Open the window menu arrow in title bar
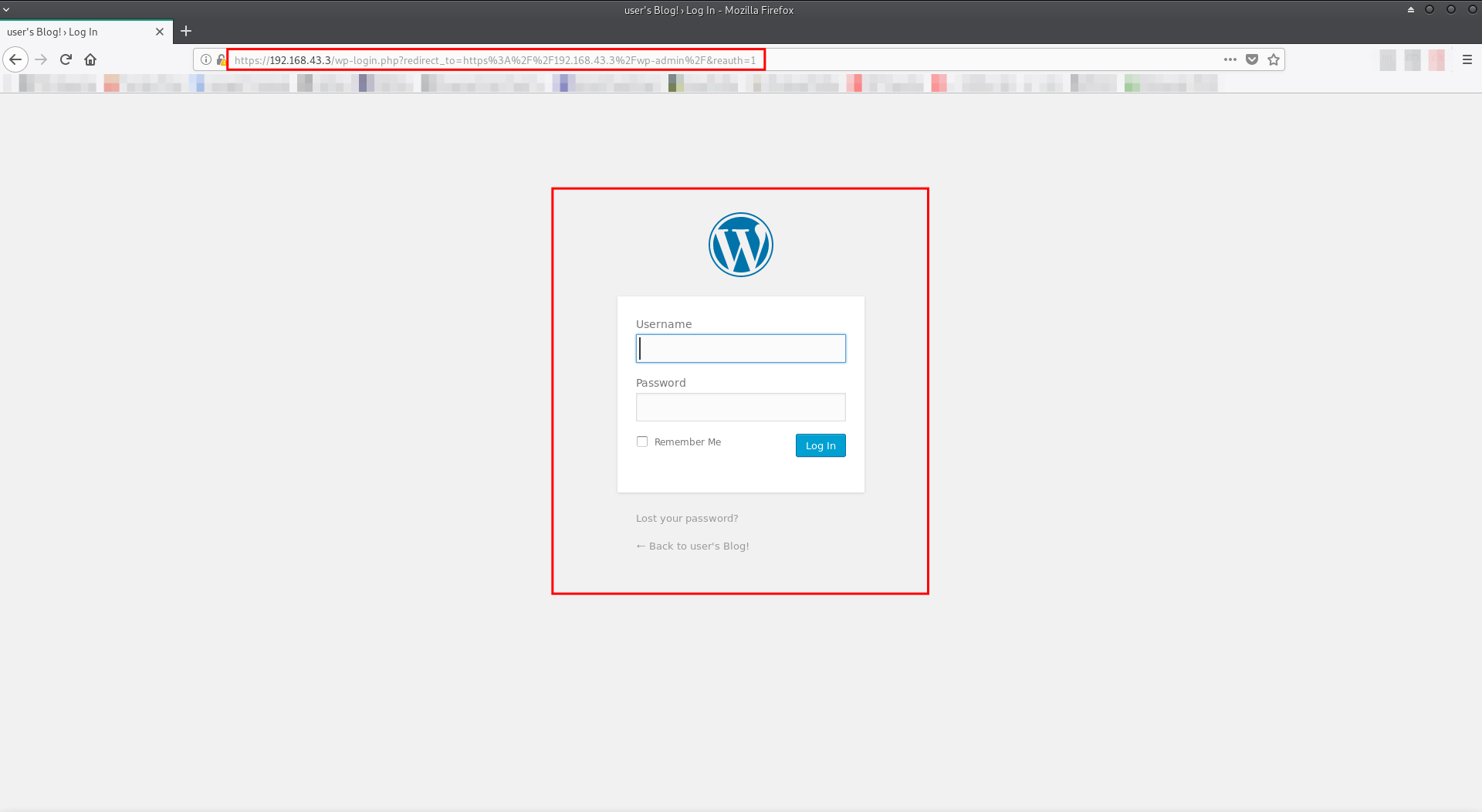1482x812 pixels. pyautogui.click(x=6, y=10)
